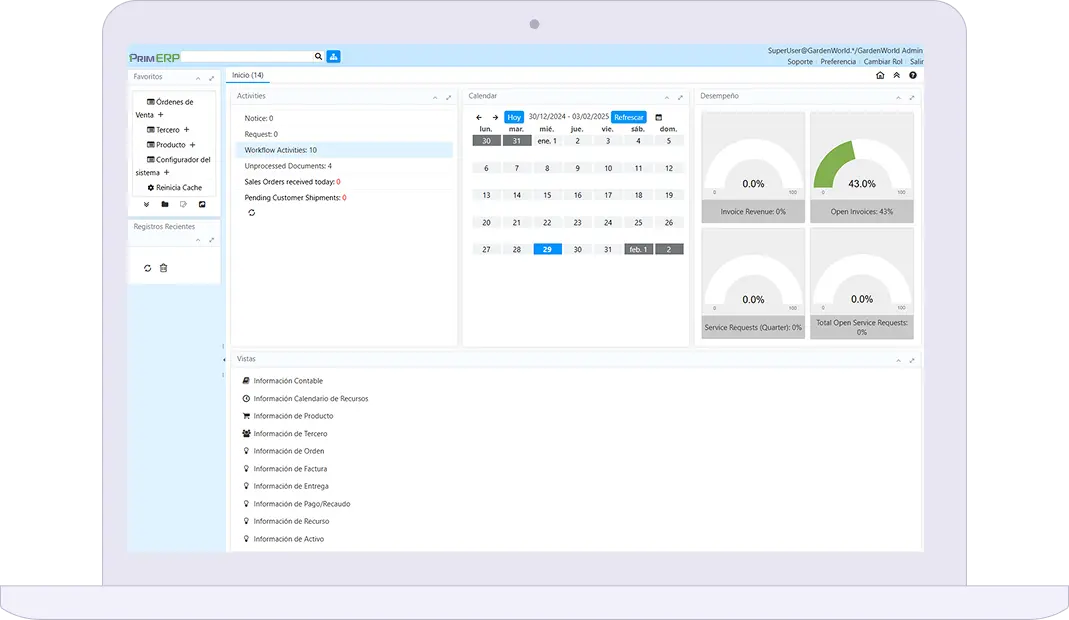This screenshot has height=620, width=1069.
Task: Click the Open Invoices 43% gauge
Action: [x=861, y=166]
